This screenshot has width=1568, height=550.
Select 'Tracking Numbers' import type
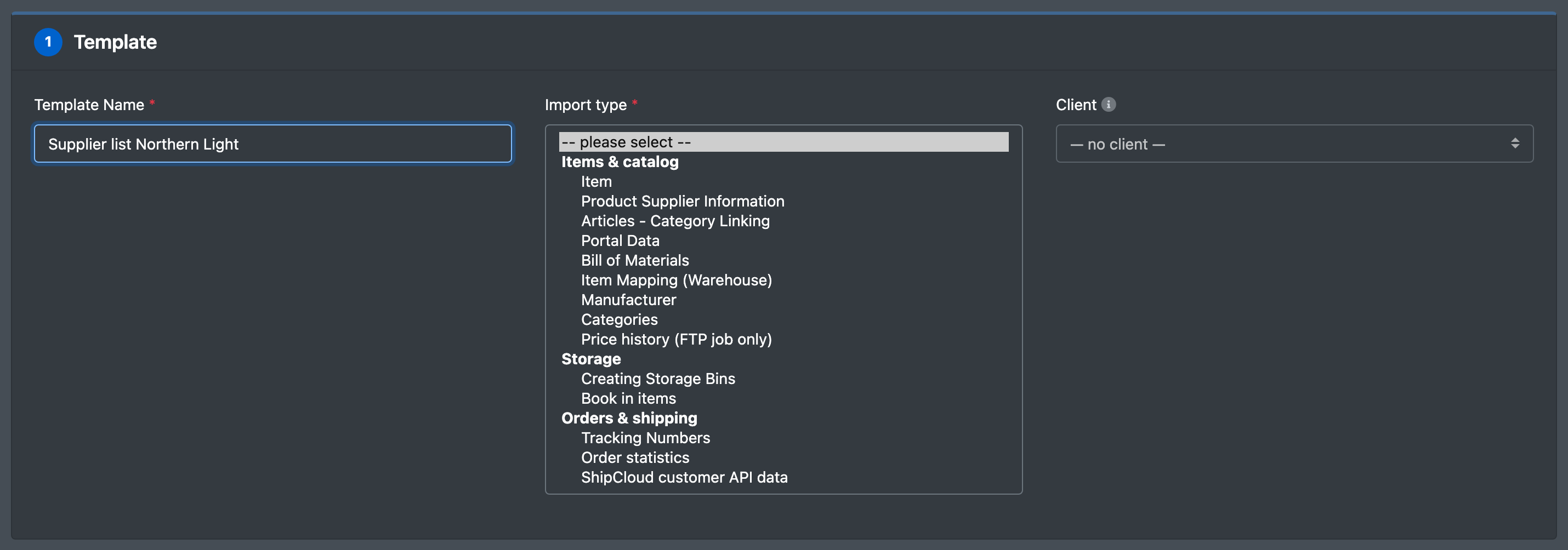click(783, 438)
